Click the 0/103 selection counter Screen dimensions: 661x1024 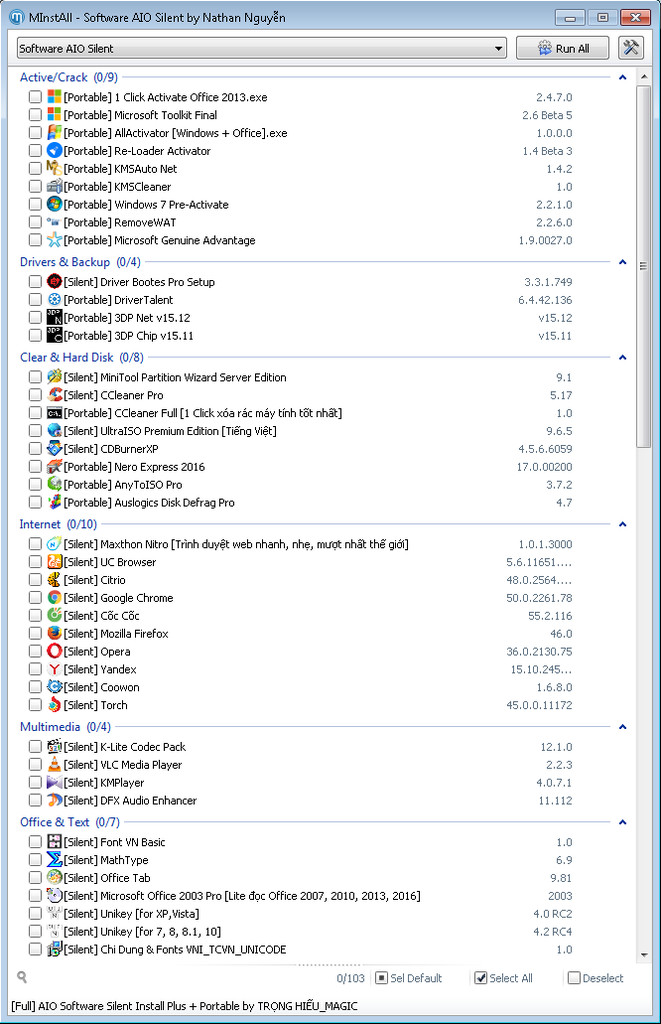point(351,978)
